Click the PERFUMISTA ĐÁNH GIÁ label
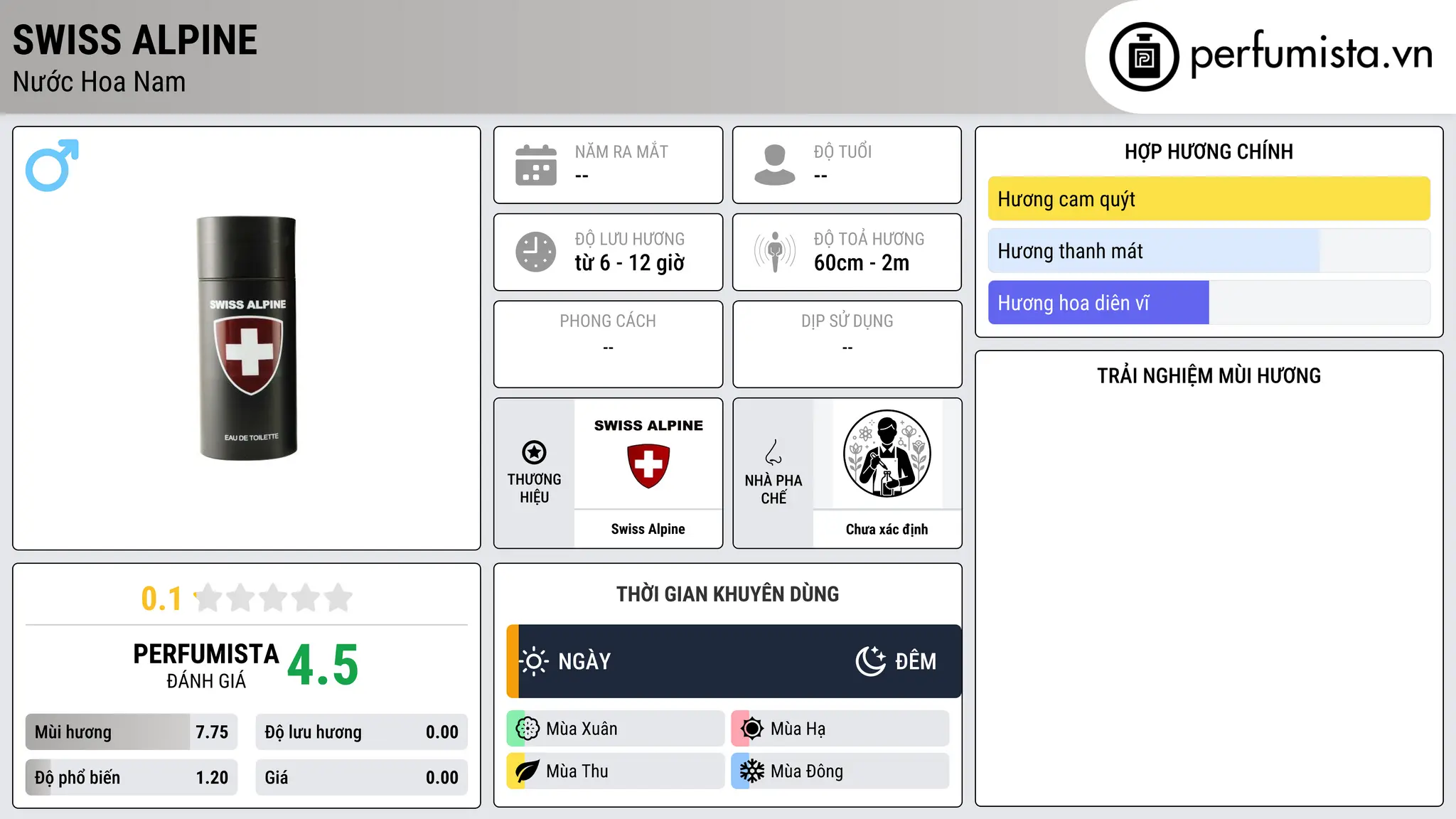Viewport: 1456px width, 819px height. (x=206, y=665)
